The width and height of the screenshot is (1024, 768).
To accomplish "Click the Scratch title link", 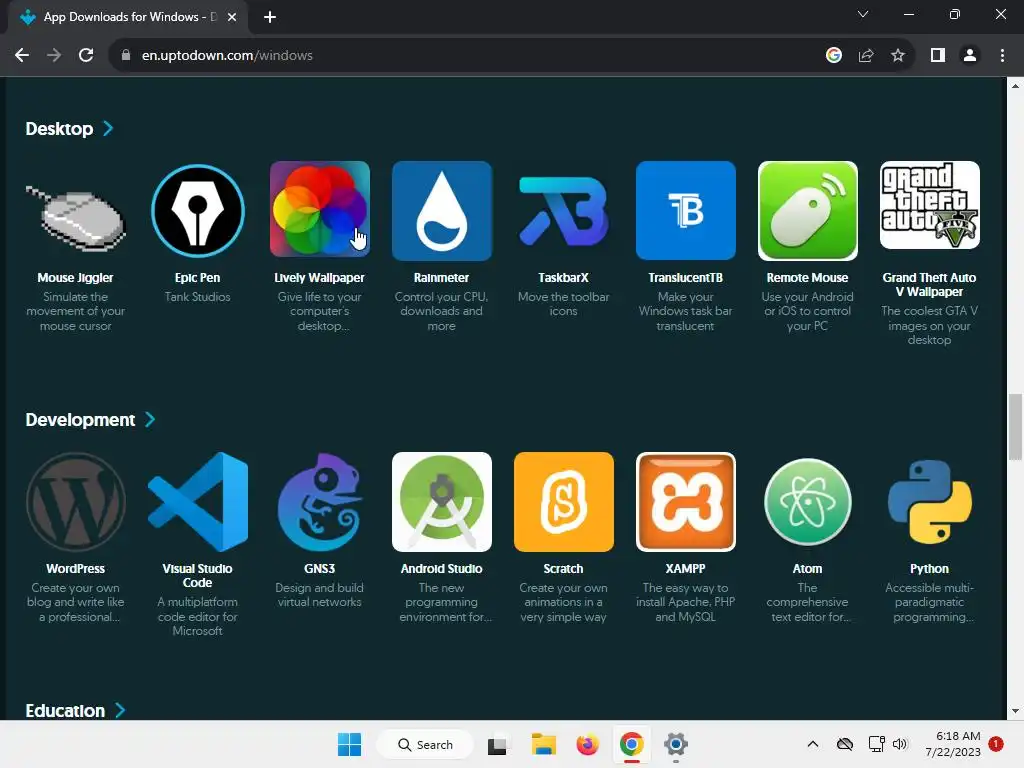I will coord(563,569).
